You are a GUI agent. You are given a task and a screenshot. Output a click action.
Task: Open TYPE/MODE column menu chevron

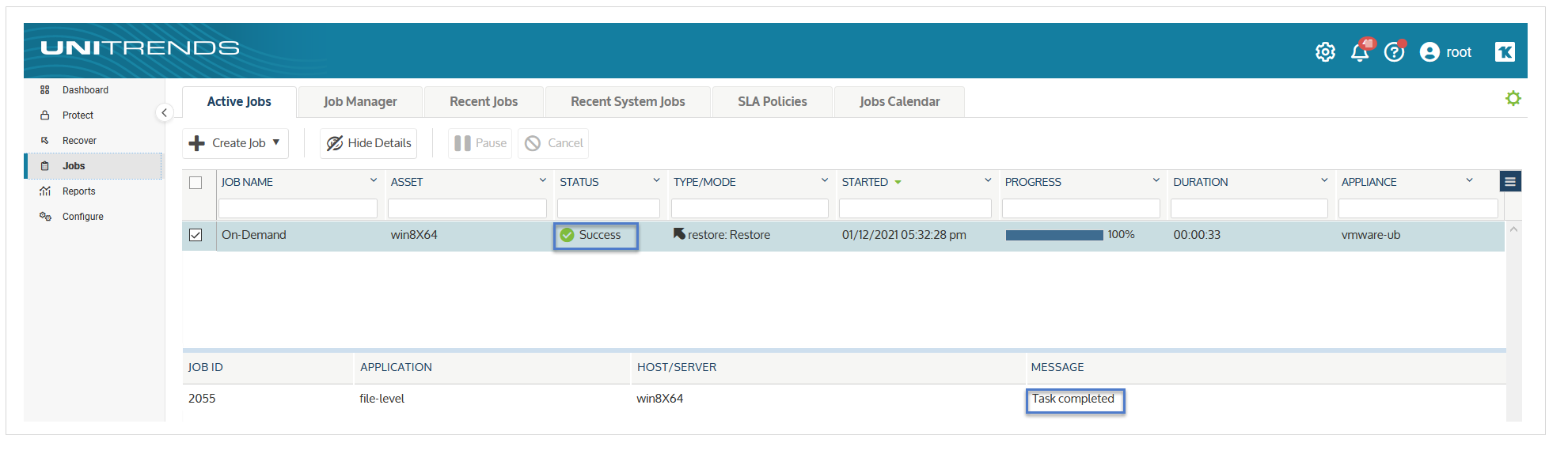825,180
